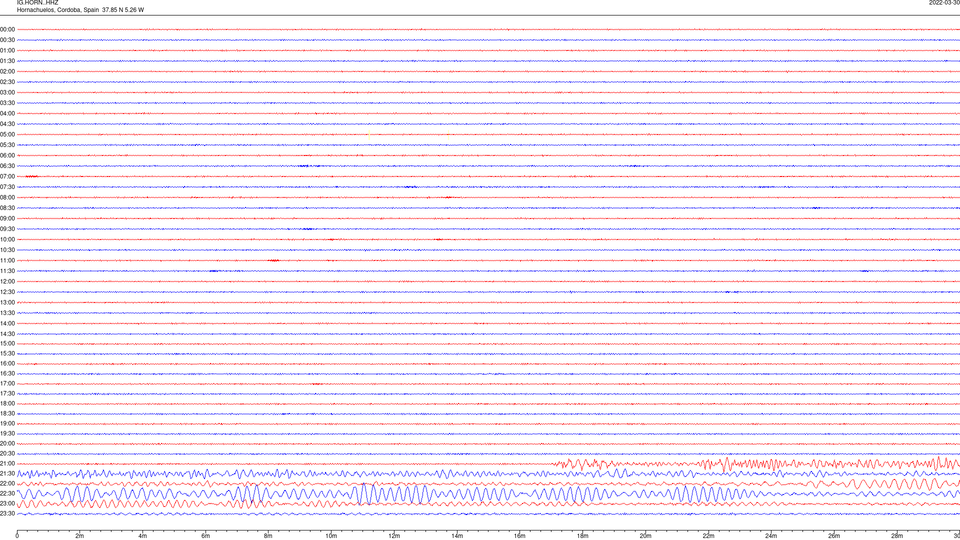Click the 6m axis mark

coord(206,536)
